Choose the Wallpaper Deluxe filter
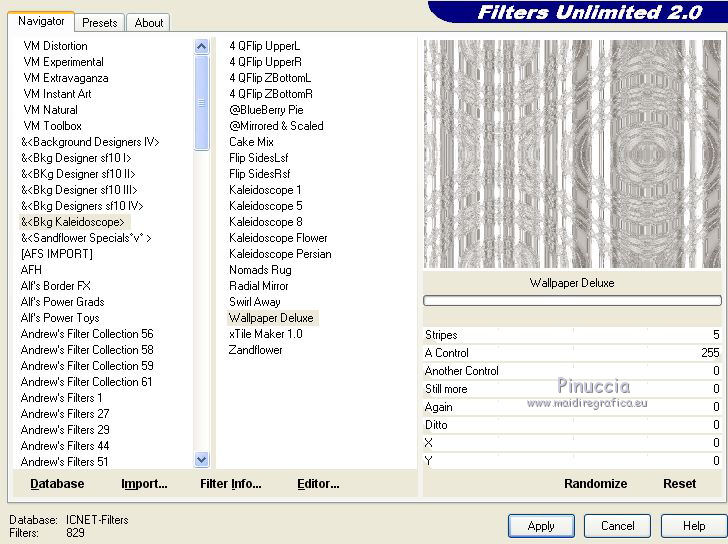The image size is (728, 544). coord(271,318)
